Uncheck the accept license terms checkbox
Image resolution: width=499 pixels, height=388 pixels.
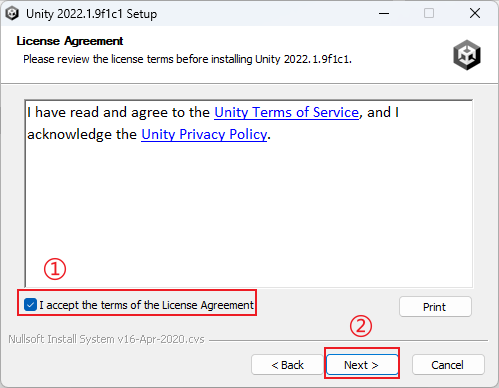click(30, 305)
